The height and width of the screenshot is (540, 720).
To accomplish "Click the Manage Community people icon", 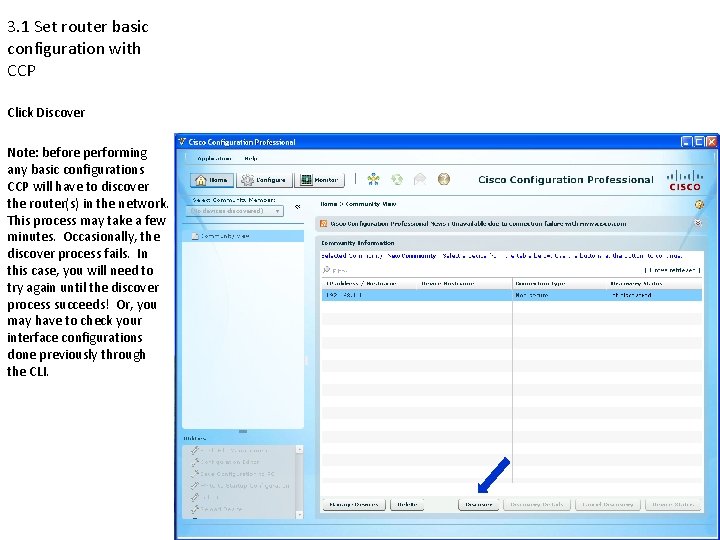I will [373, 180].
